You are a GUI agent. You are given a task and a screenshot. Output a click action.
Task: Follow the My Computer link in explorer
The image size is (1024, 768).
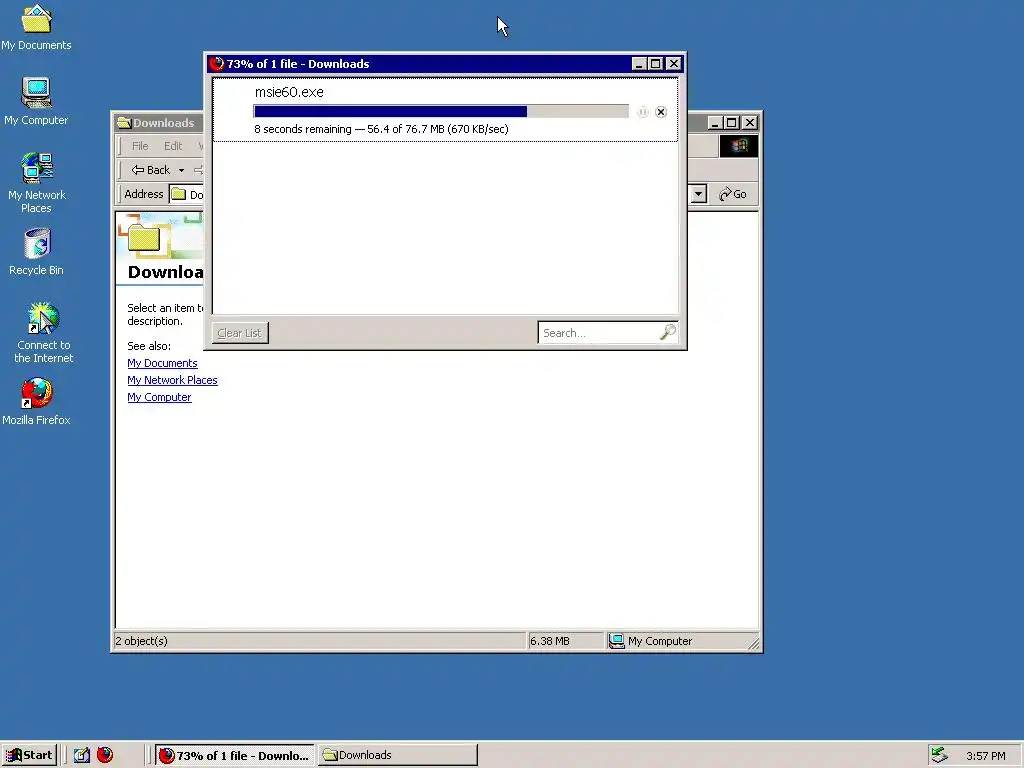point(159,397)
